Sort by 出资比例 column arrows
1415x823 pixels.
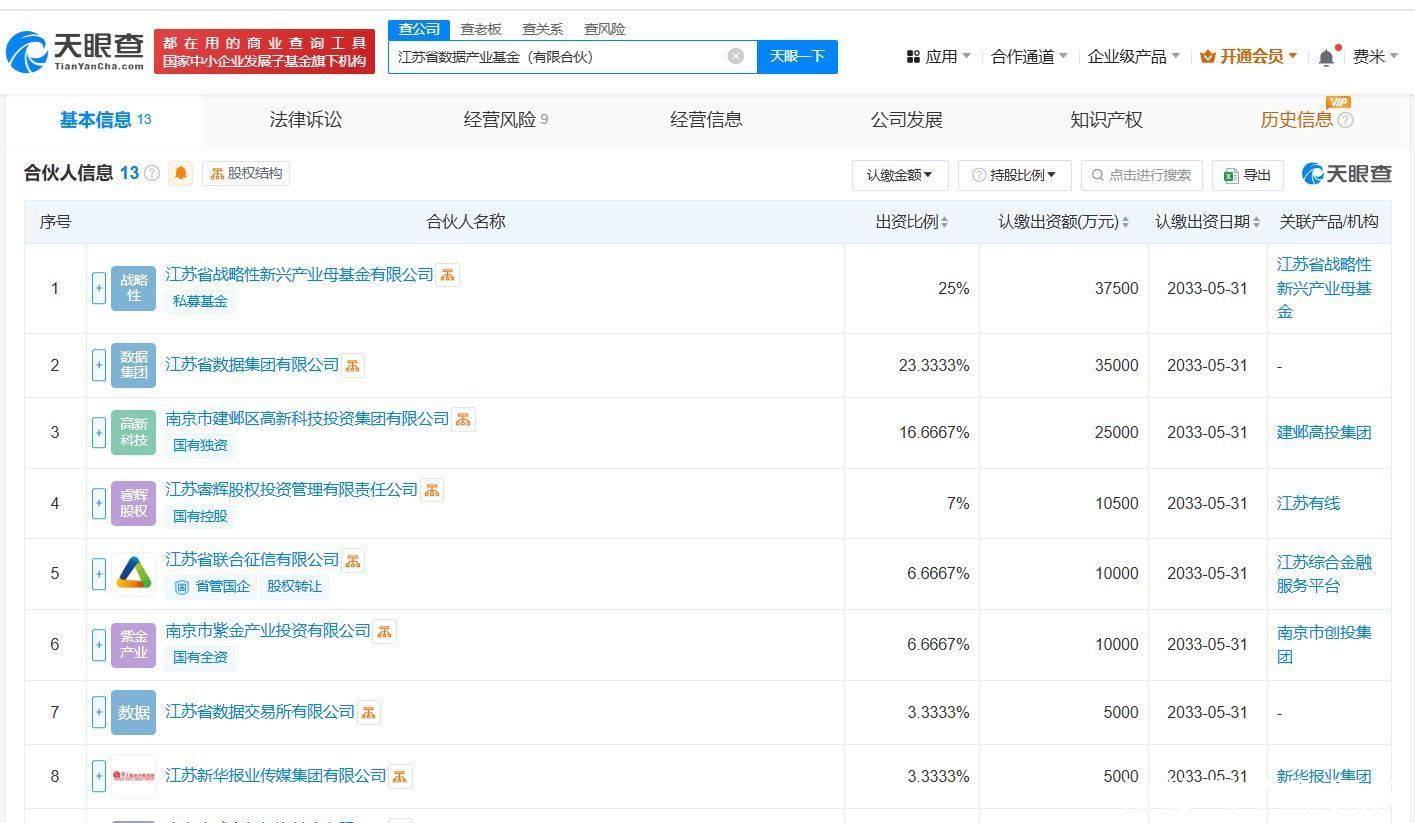tap(944, 222)
